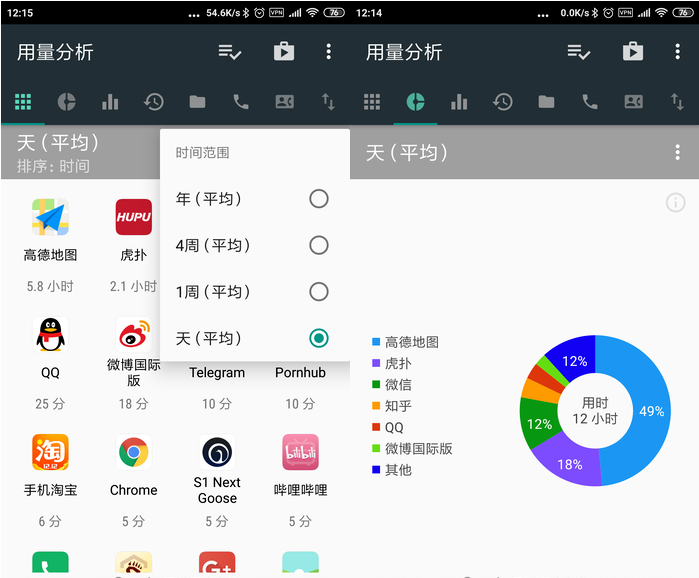This screenshot has width=699, height=578.
Task: Select 年 (平均) time range radio
Action: 319,199
